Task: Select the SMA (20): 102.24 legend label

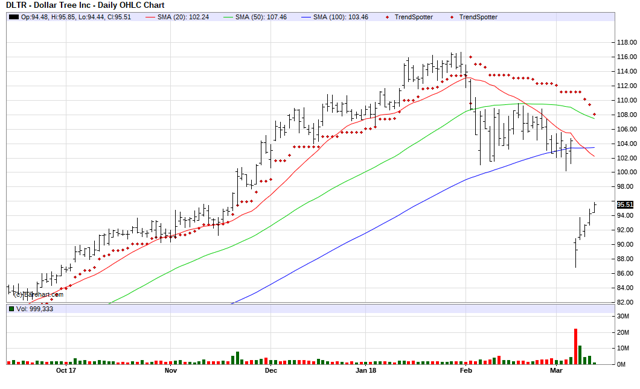Action: point(183,17)
